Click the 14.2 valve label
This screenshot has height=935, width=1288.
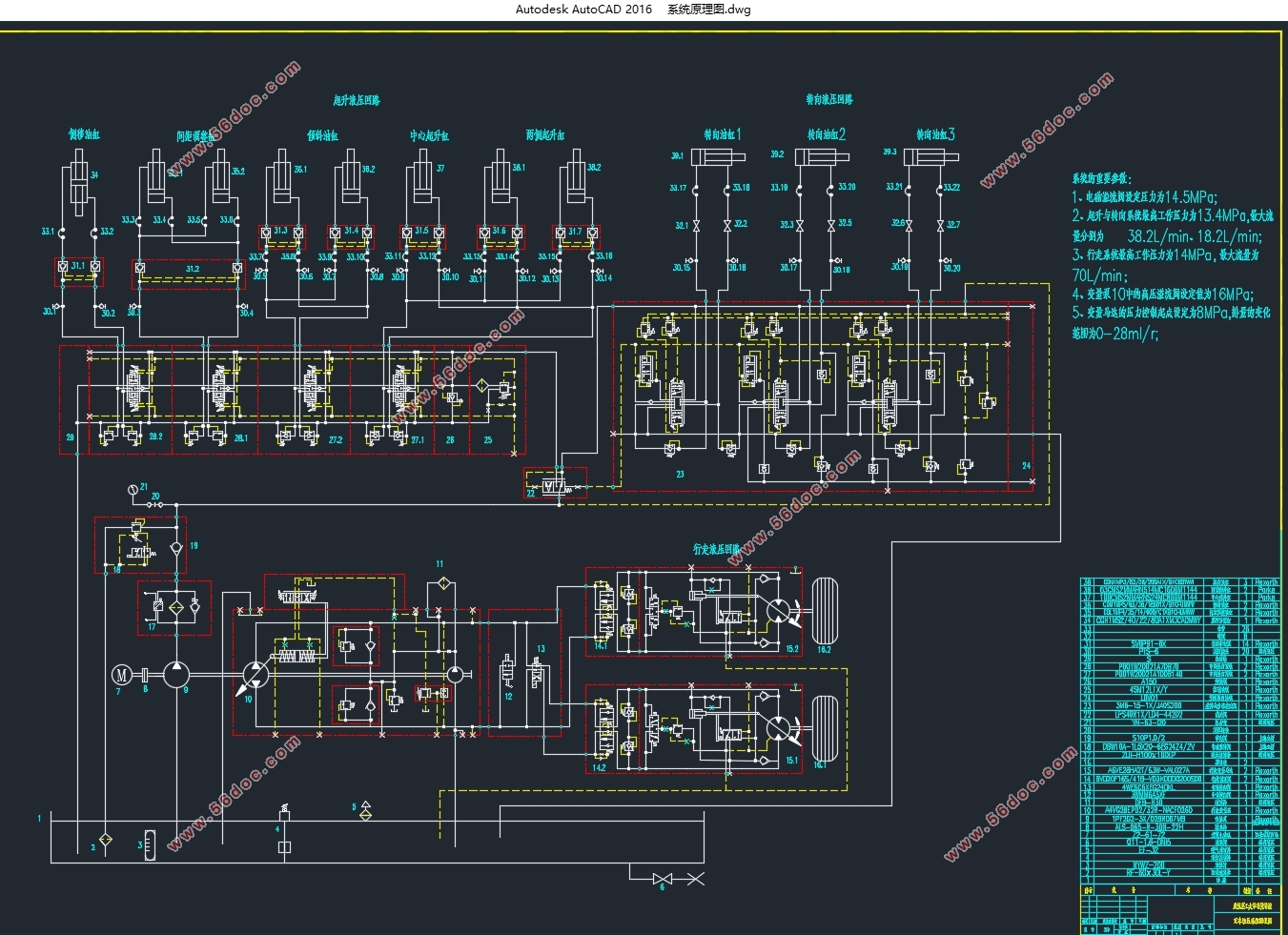click(599, 767)
